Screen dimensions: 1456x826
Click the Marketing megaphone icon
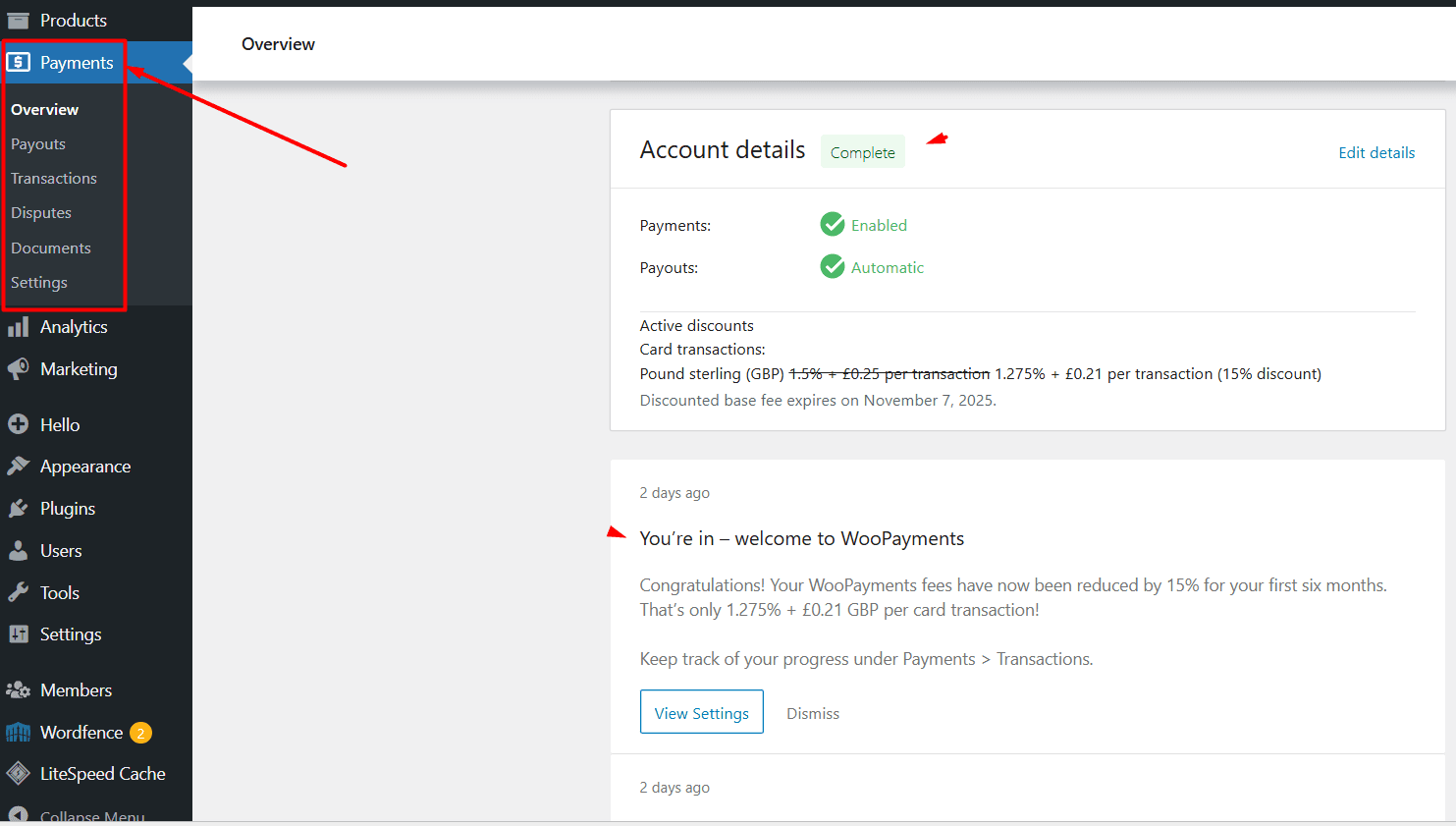19,369
